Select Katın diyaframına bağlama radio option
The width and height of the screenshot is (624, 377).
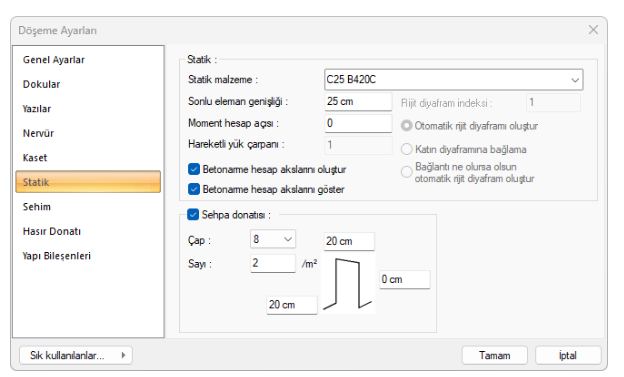pyautogui.click(x=406, y=149)
